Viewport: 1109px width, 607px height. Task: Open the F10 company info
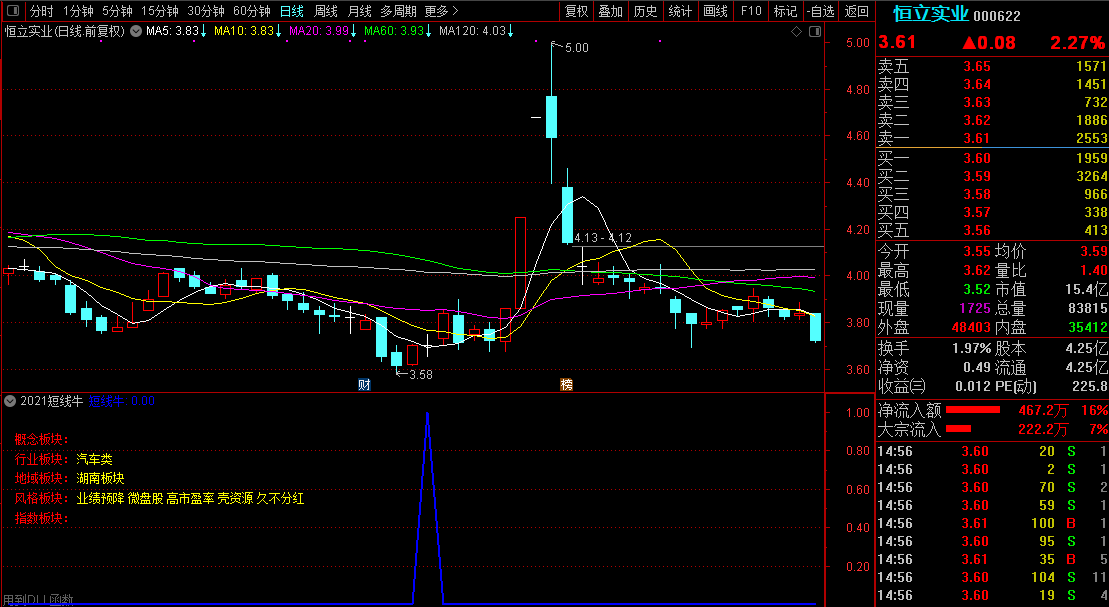coord(751,12)
